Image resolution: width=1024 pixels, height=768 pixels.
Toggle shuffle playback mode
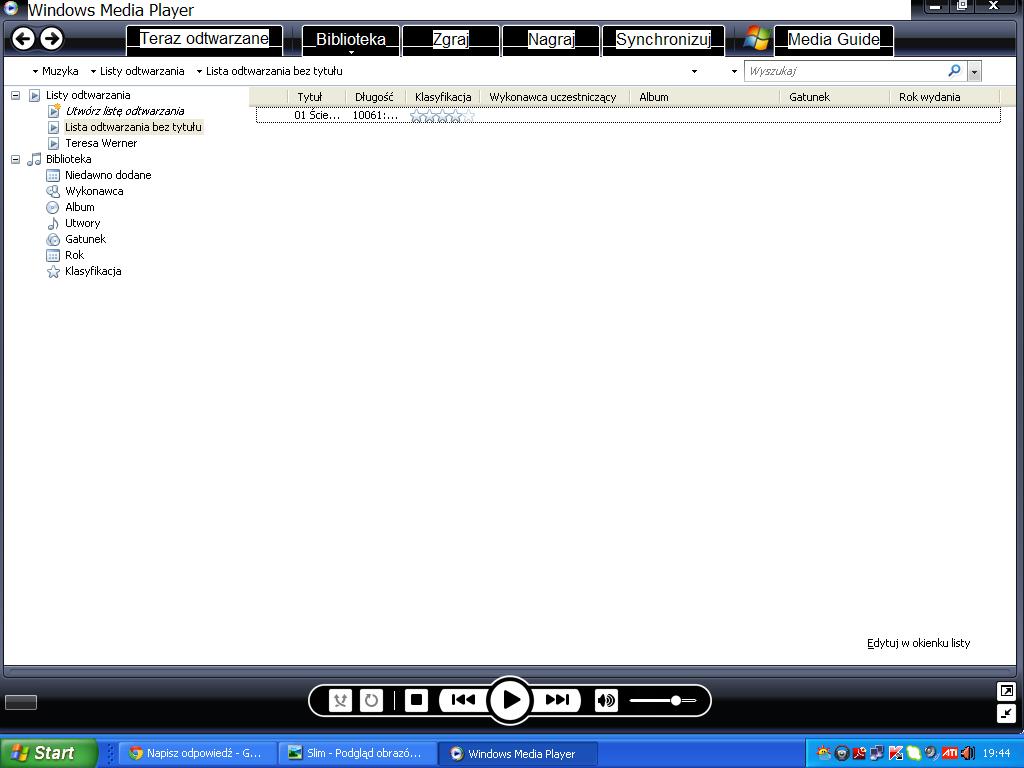tap(340, 701)
